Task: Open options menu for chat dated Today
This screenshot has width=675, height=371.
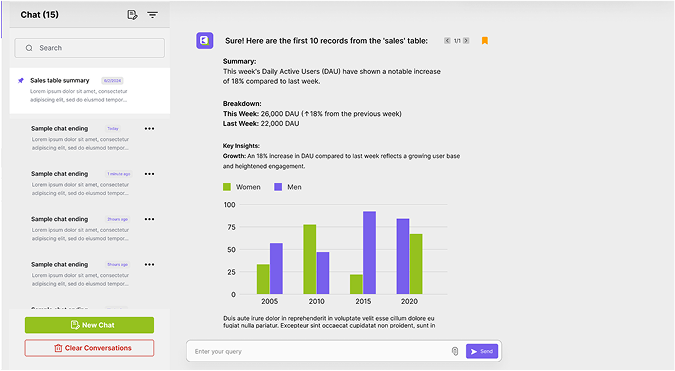Action: (x=149, y=129)
